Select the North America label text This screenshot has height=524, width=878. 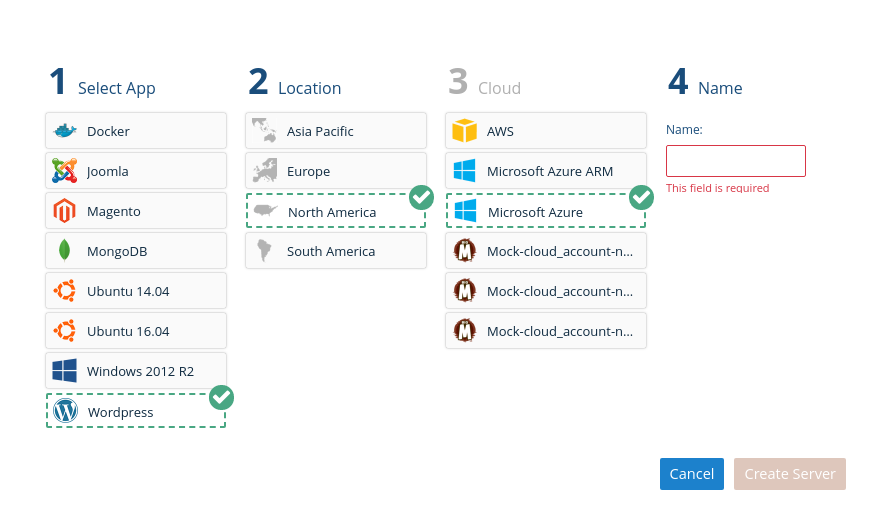tap(332, 213)
